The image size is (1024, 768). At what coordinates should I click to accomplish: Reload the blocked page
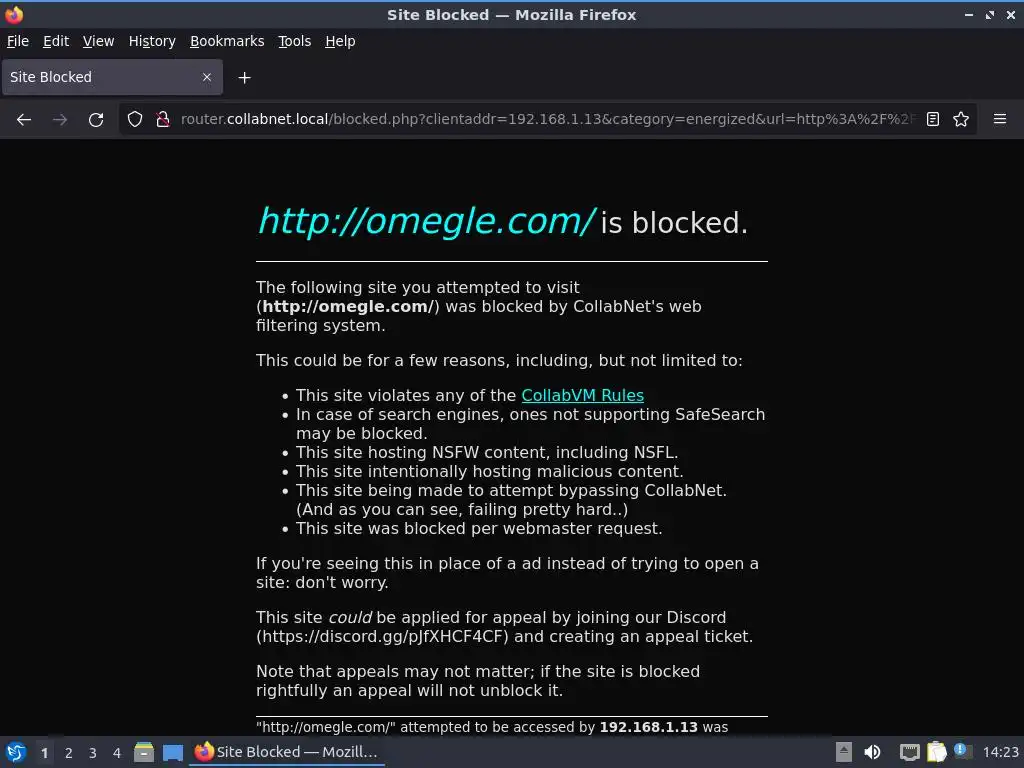tap(96, 120)
